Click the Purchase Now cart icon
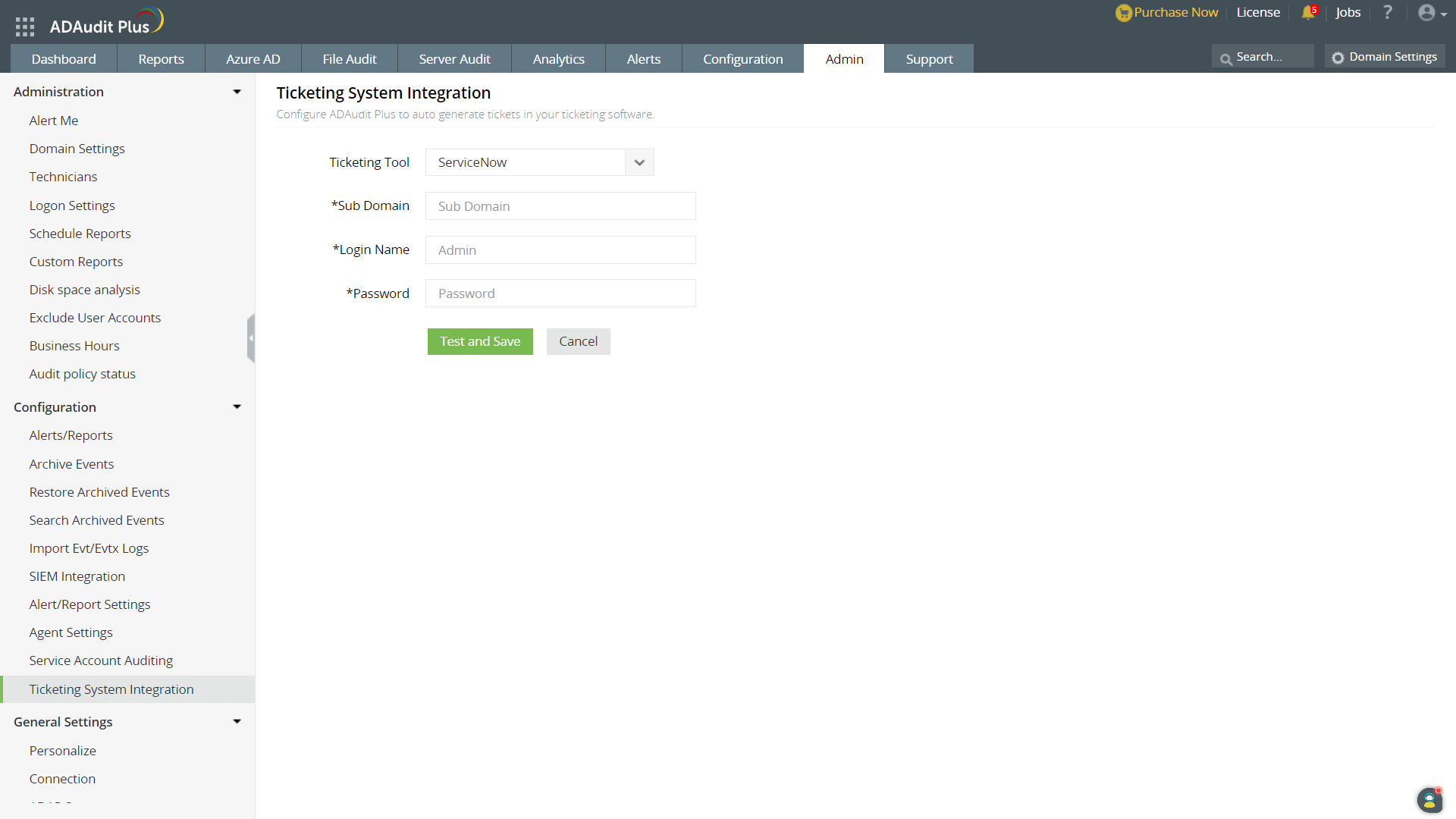The height and width of the screenshot is (819, 1456). tap(1123, 13)
